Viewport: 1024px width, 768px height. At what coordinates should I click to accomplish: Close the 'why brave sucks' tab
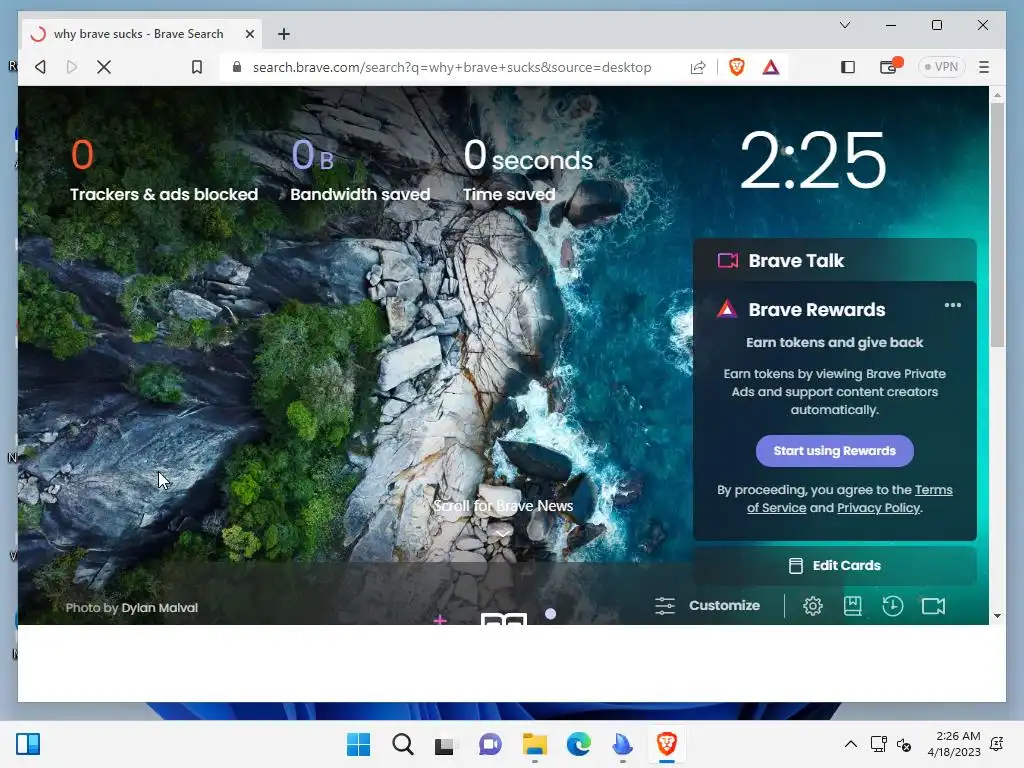249,34
